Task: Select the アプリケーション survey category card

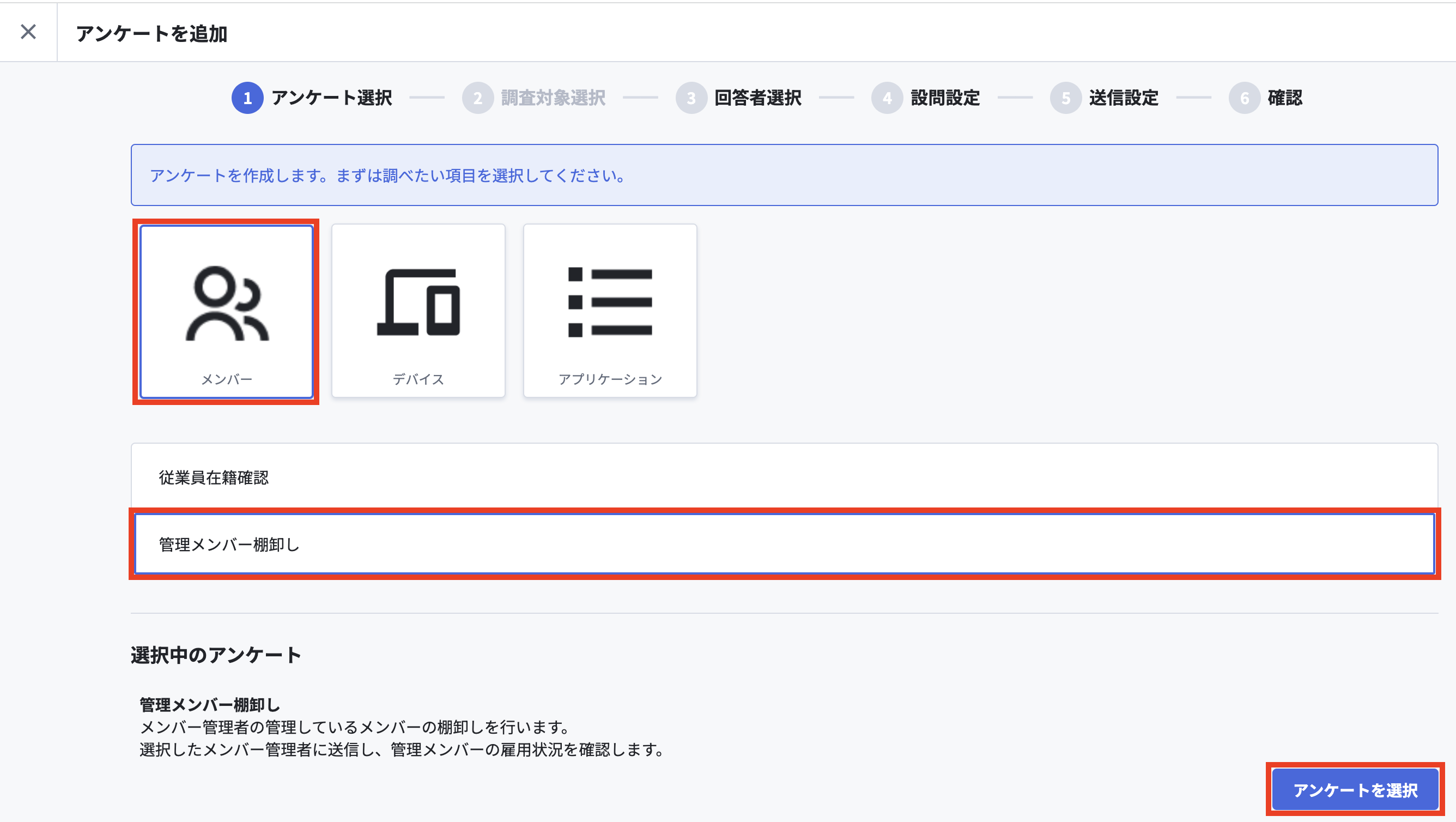Action: click(610, 311)
